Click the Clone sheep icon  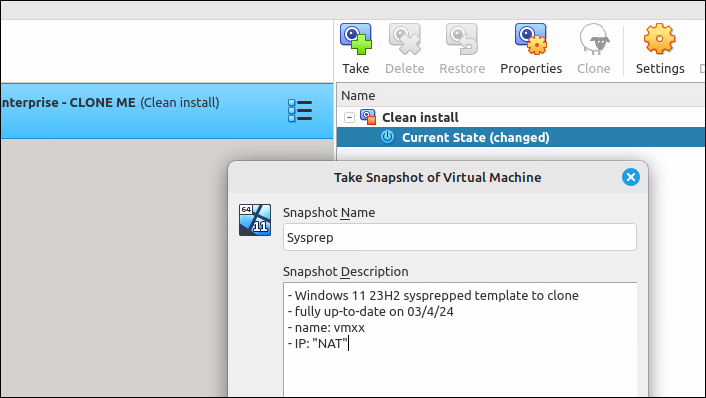[594, 39]
